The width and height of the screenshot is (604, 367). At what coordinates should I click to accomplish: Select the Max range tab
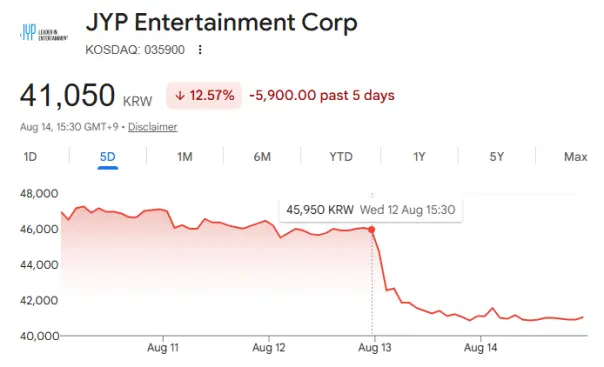pos(575,157)
